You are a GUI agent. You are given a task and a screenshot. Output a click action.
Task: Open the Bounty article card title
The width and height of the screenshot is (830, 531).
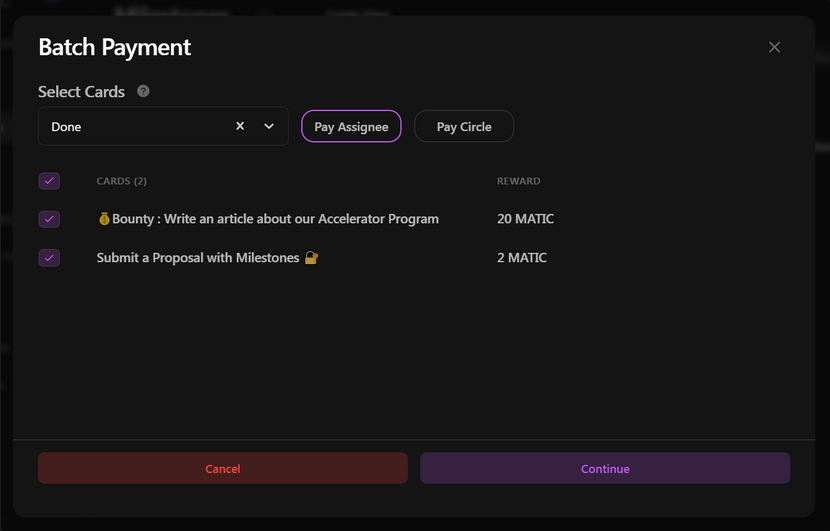pyautogui.click(x=275, y=219)
